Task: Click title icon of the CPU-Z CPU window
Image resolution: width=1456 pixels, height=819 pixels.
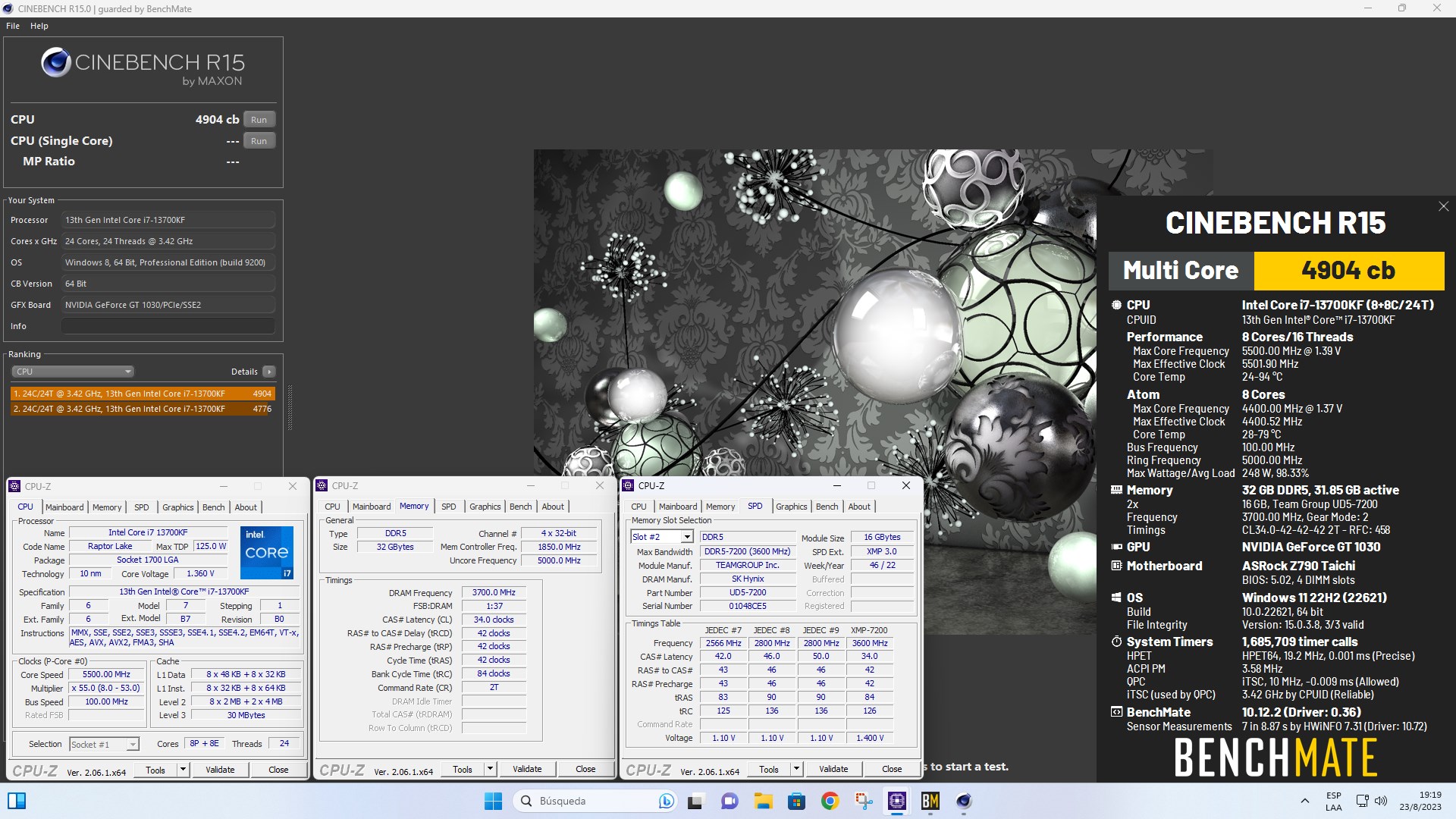Action: point(14,486)
